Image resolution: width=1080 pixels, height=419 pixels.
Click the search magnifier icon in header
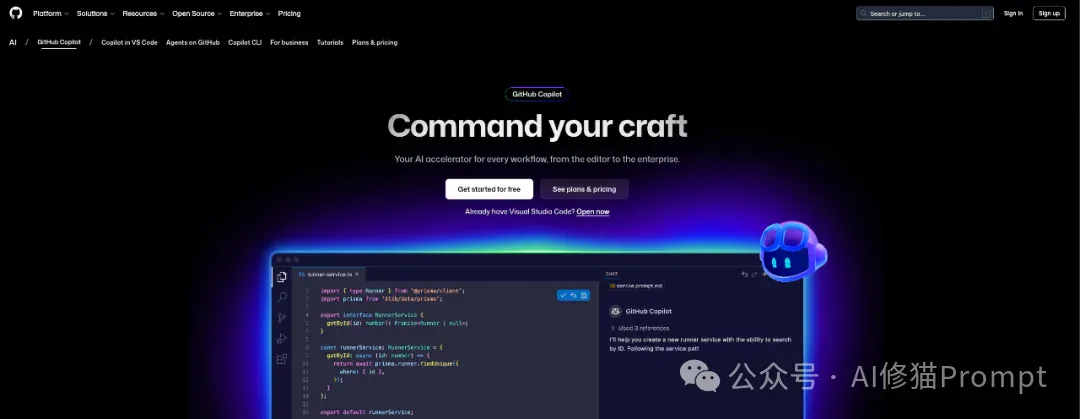point(864,14)
